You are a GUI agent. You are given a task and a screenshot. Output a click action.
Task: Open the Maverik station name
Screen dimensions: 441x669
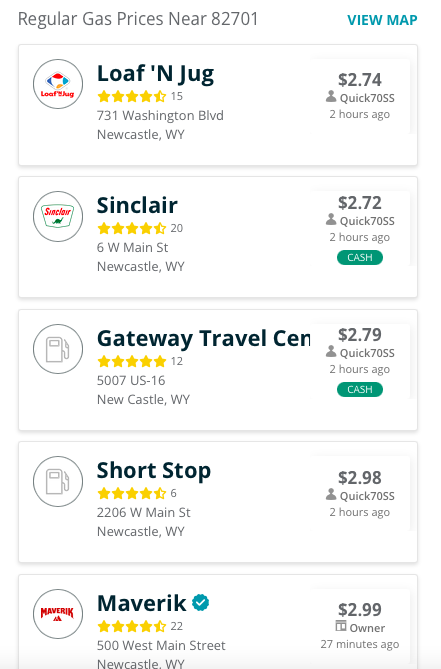click(142, 603)
